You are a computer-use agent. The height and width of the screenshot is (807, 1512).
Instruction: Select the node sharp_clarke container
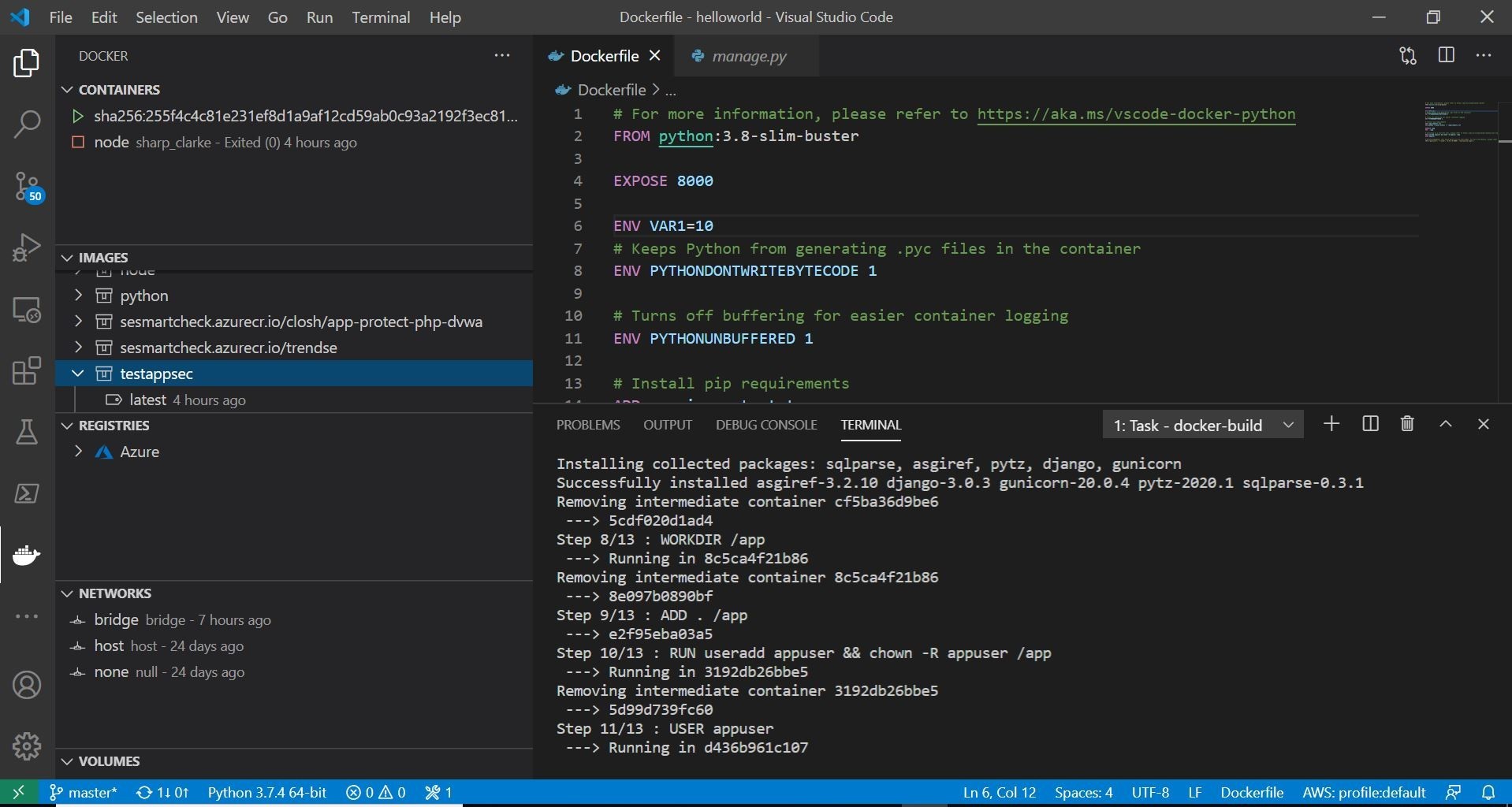[x=294, y=143]
